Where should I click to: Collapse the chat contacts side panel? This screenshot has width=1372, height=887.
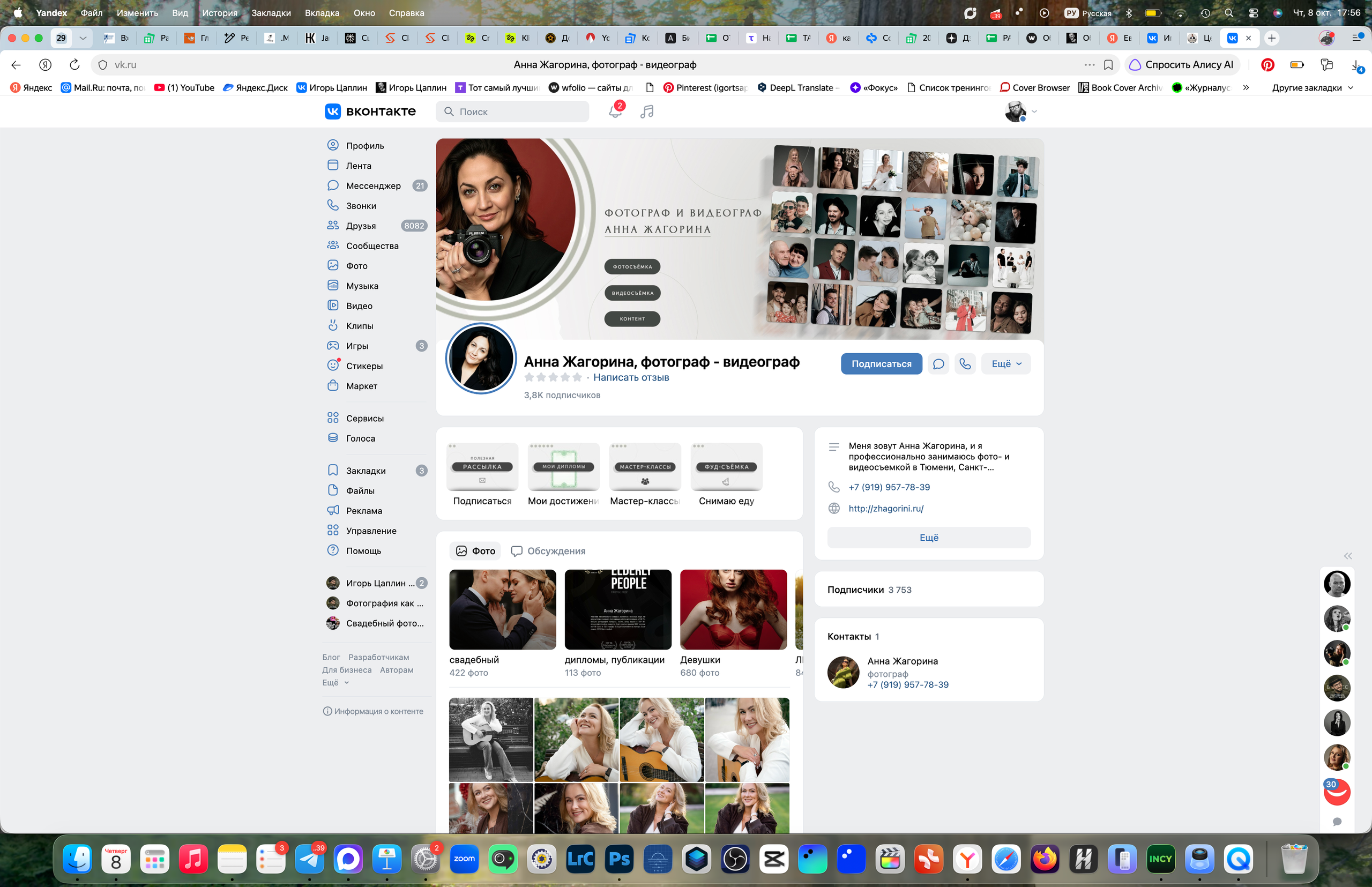pyautogui.click(x=1348, y=556)
